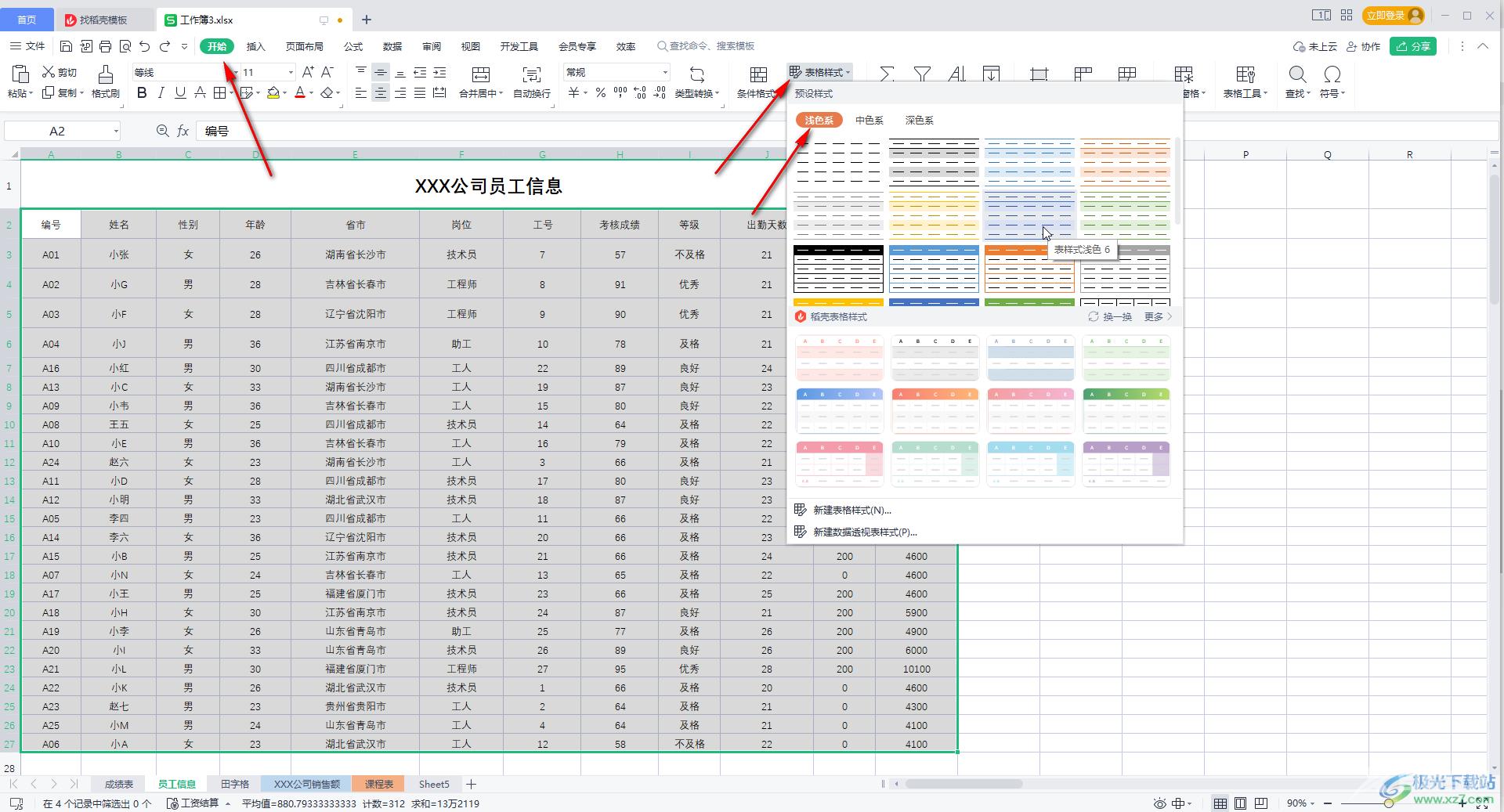The width and height of the screenshot is (1504, 812).
Task: Open the number format dropdown showing 常规
Action: pyautogui.click(x=665, y=72)
